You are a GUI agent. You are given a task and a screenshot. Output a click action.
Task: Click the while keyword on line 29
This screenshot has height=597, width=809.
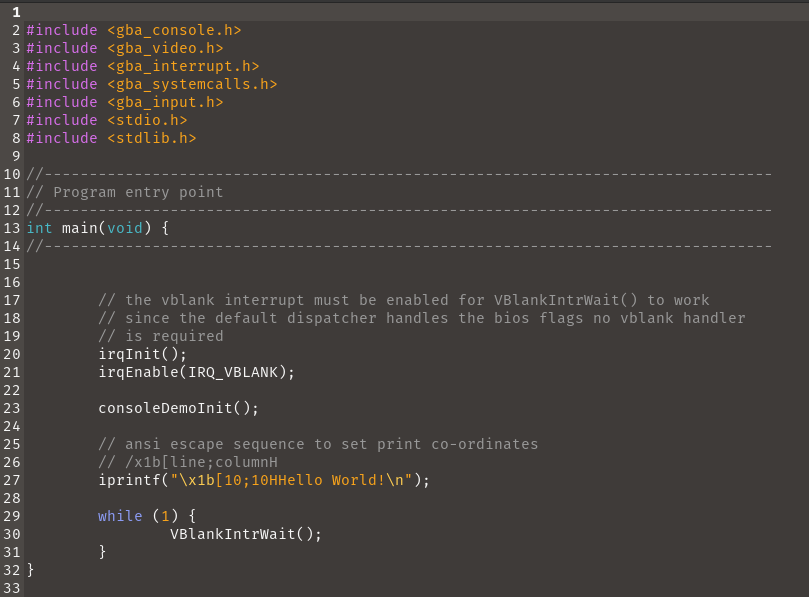point(120,516)
